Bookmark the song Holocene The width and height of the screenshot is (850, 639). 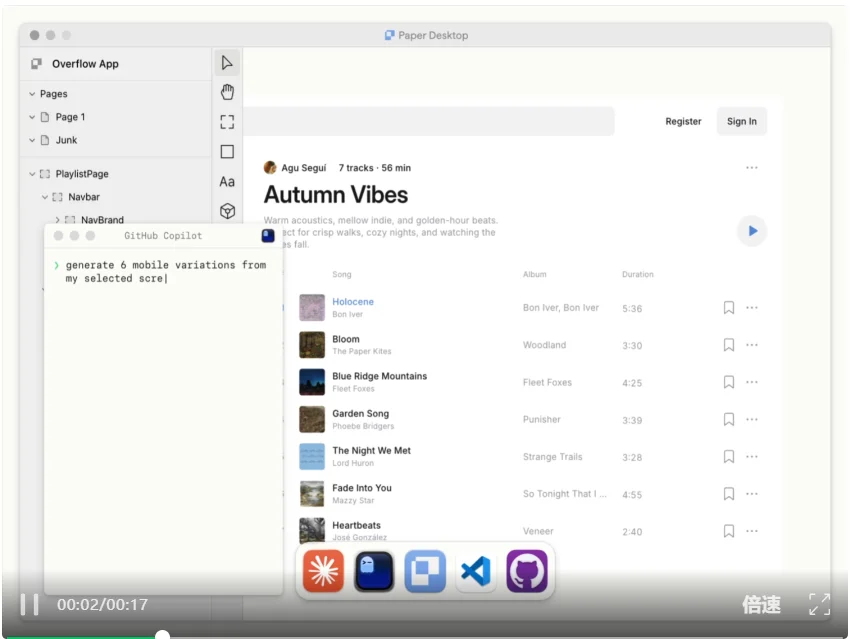coord(729,308)
